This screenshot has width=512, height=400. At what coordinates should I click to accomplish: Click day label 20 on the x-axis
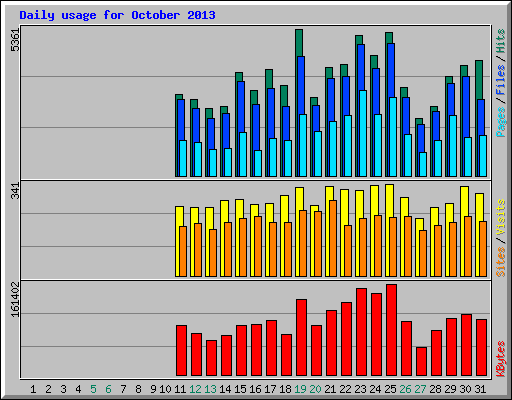click(315, 389)
